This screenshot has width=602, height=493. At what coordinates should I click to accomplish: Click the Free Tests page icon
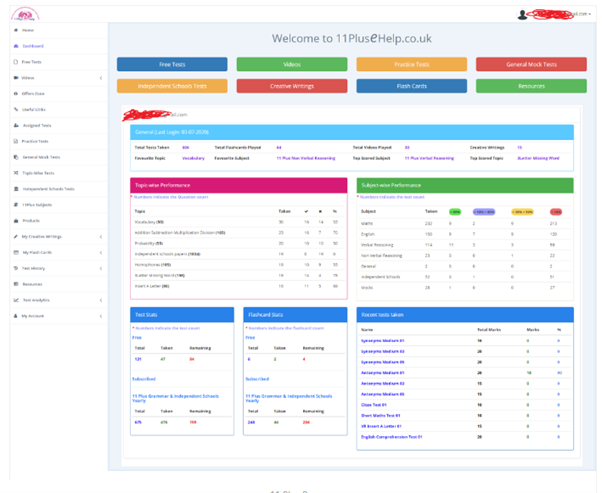point(16,62)
